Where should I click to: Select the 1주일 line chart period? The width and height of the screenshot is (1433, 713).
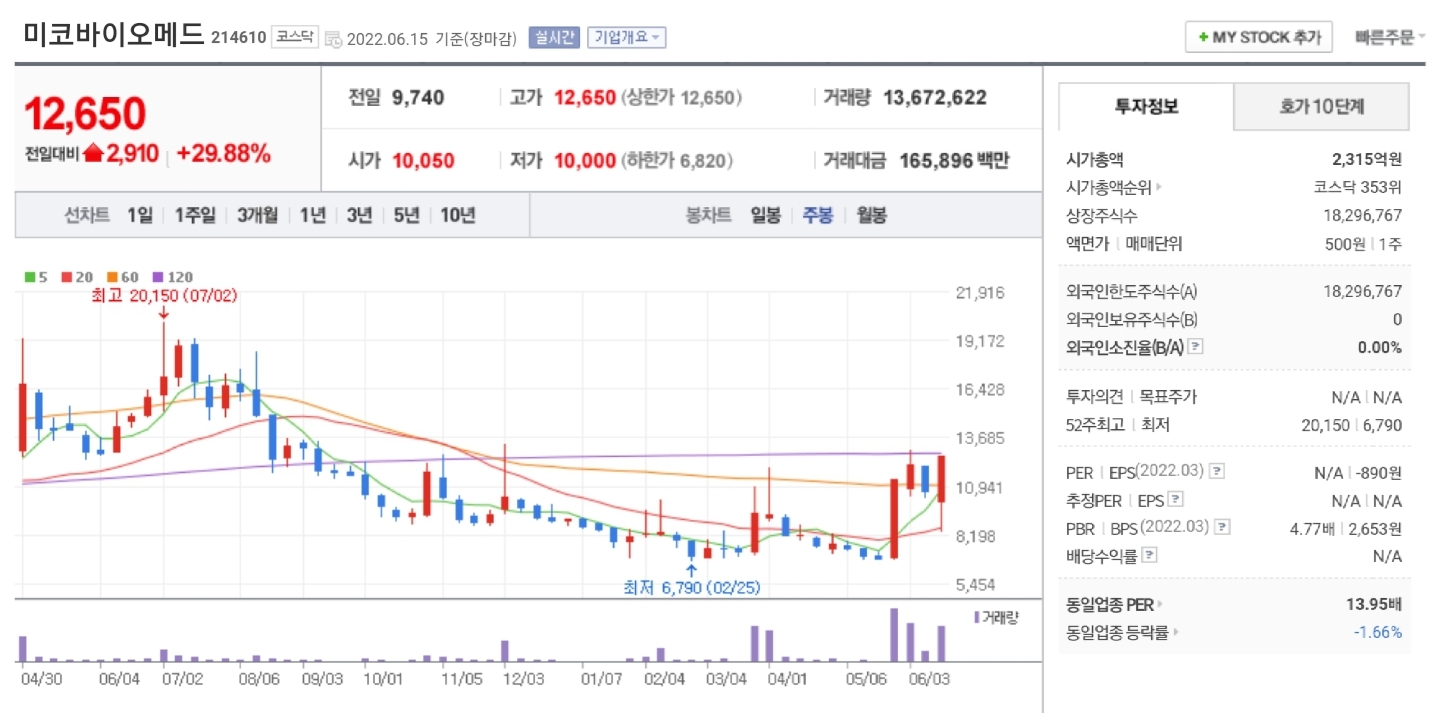pos(195,215)
